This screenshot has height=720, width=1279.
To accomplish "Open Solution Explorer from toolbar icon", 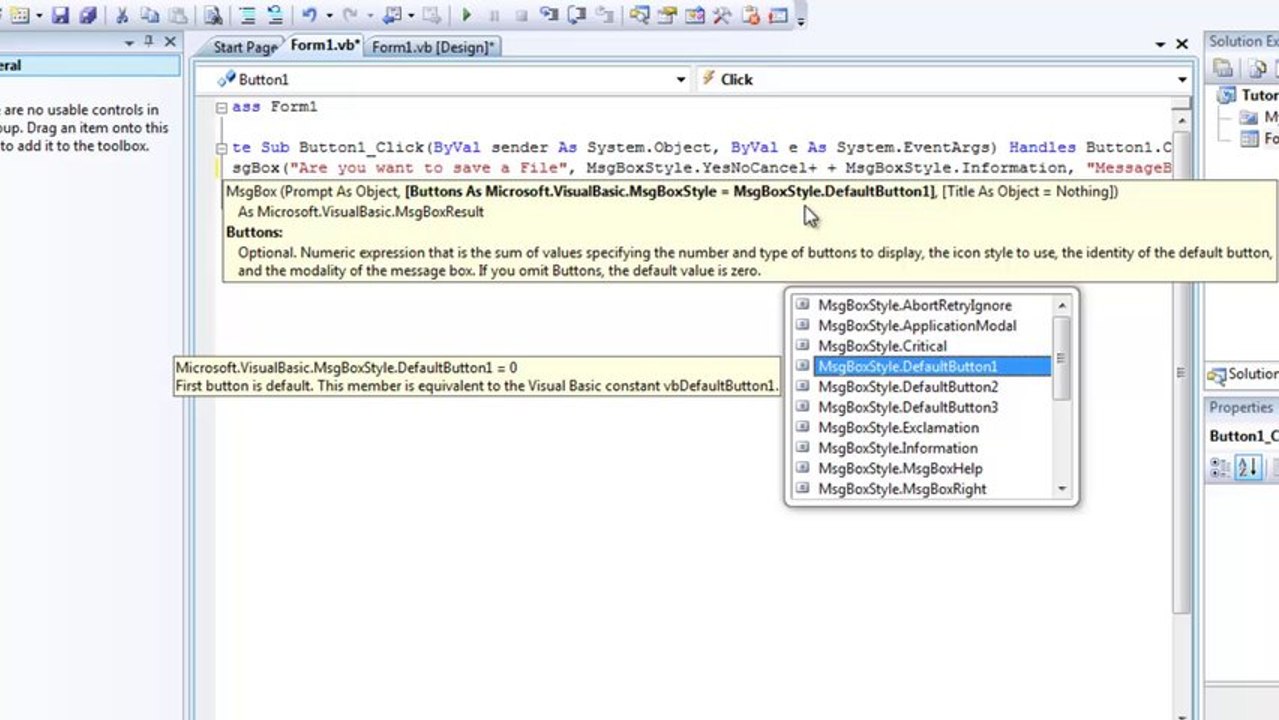I will [640, 15].
